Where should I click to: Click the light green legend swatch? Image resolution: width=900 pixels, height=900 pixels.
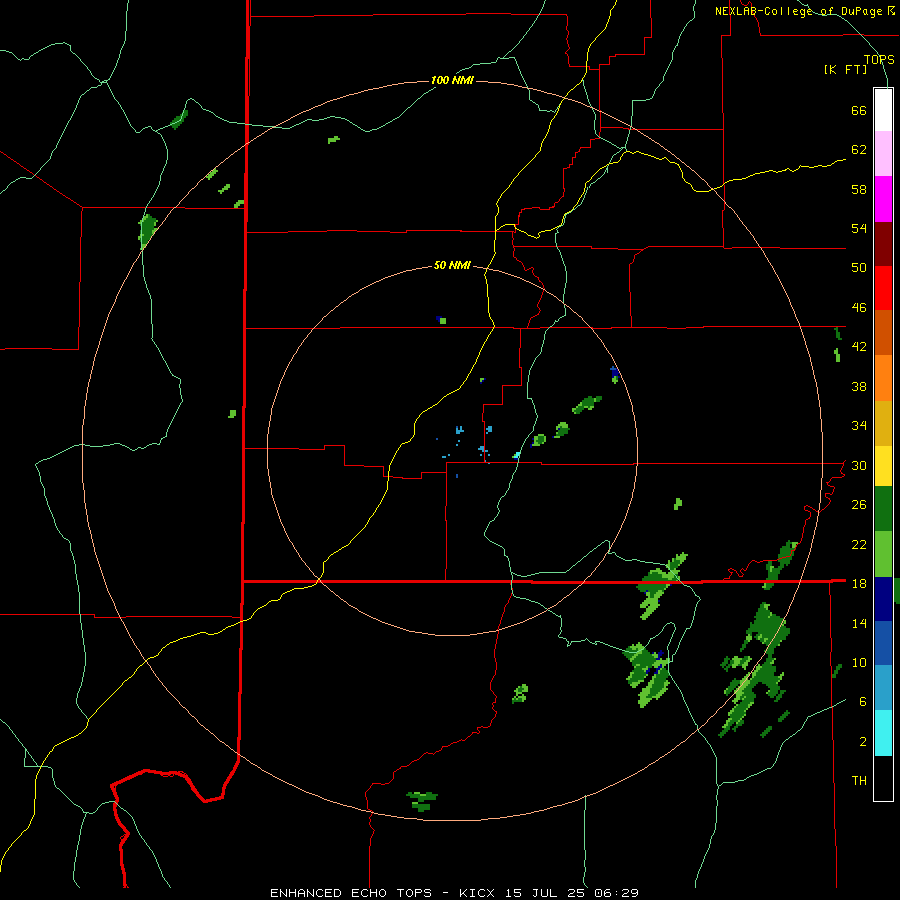883,554
